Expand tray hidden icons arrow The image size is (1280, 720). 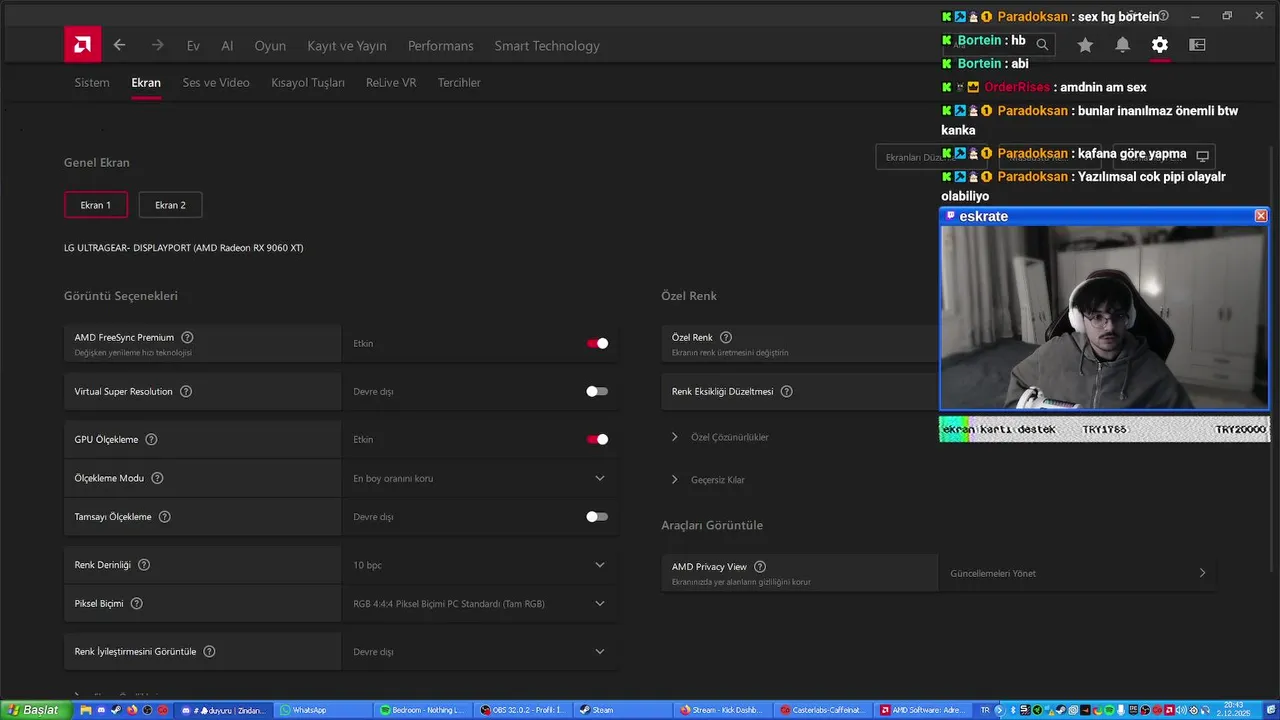[x=1001, y=710]
